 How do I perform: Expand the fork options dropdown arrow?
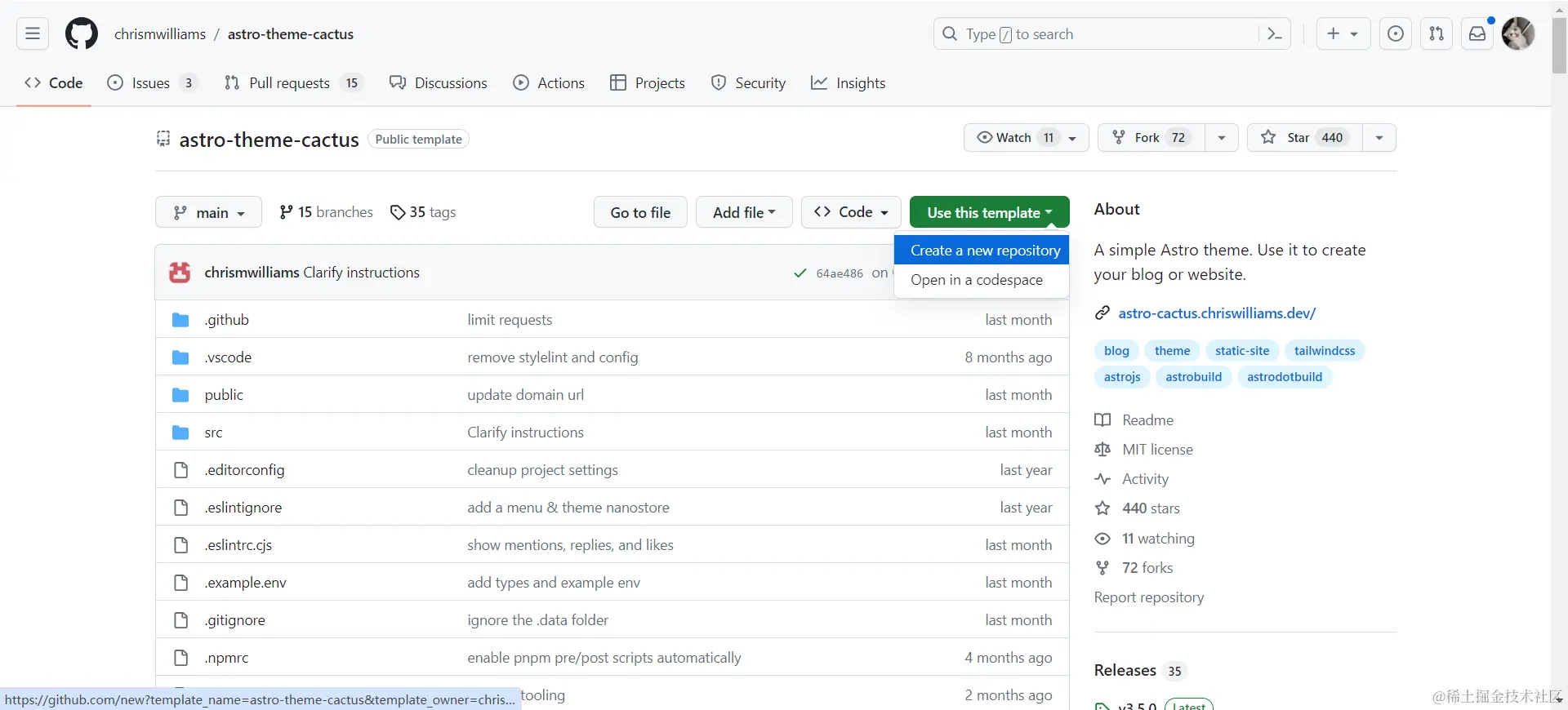pyautogui.click(x=1221, y=137)
